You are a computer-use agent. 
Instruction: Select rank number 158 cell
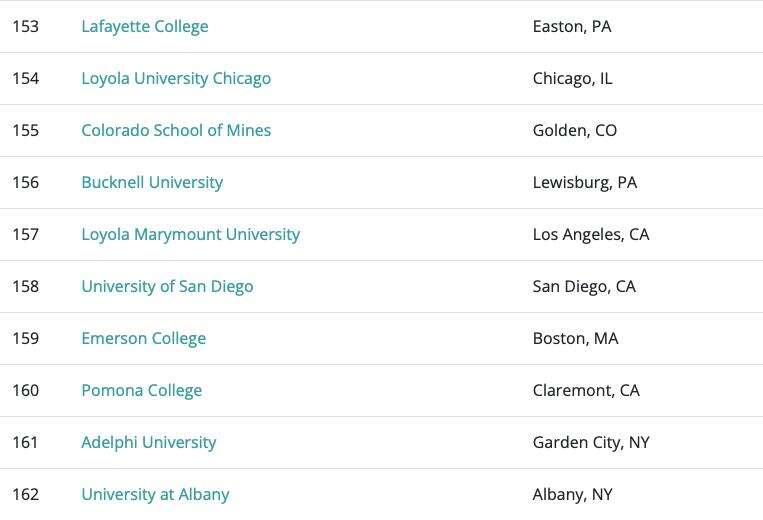pyautogui.click(x=26, y=287)
